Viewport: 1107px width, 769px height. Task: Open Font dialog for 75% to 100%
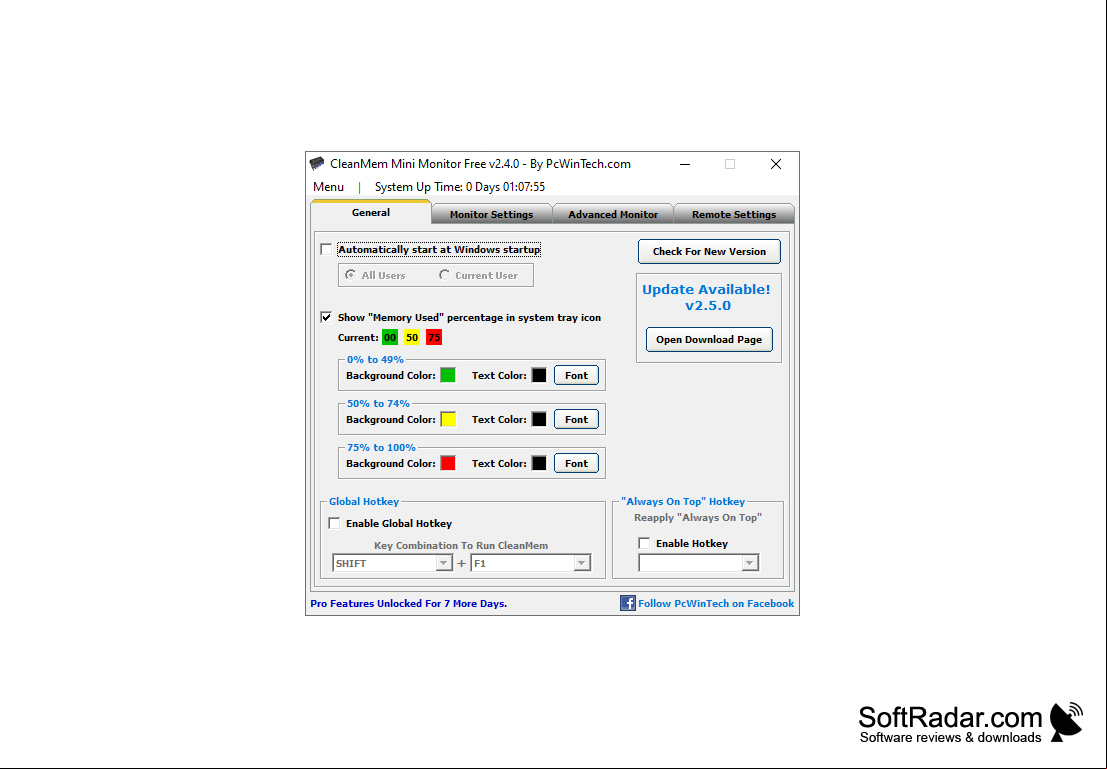(x=576, y=463)
